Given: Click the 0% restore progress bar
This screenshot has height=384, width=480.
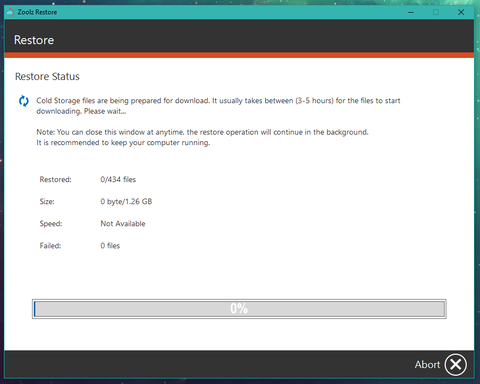Looking at the screenshot, I should [x=239, y=309].
